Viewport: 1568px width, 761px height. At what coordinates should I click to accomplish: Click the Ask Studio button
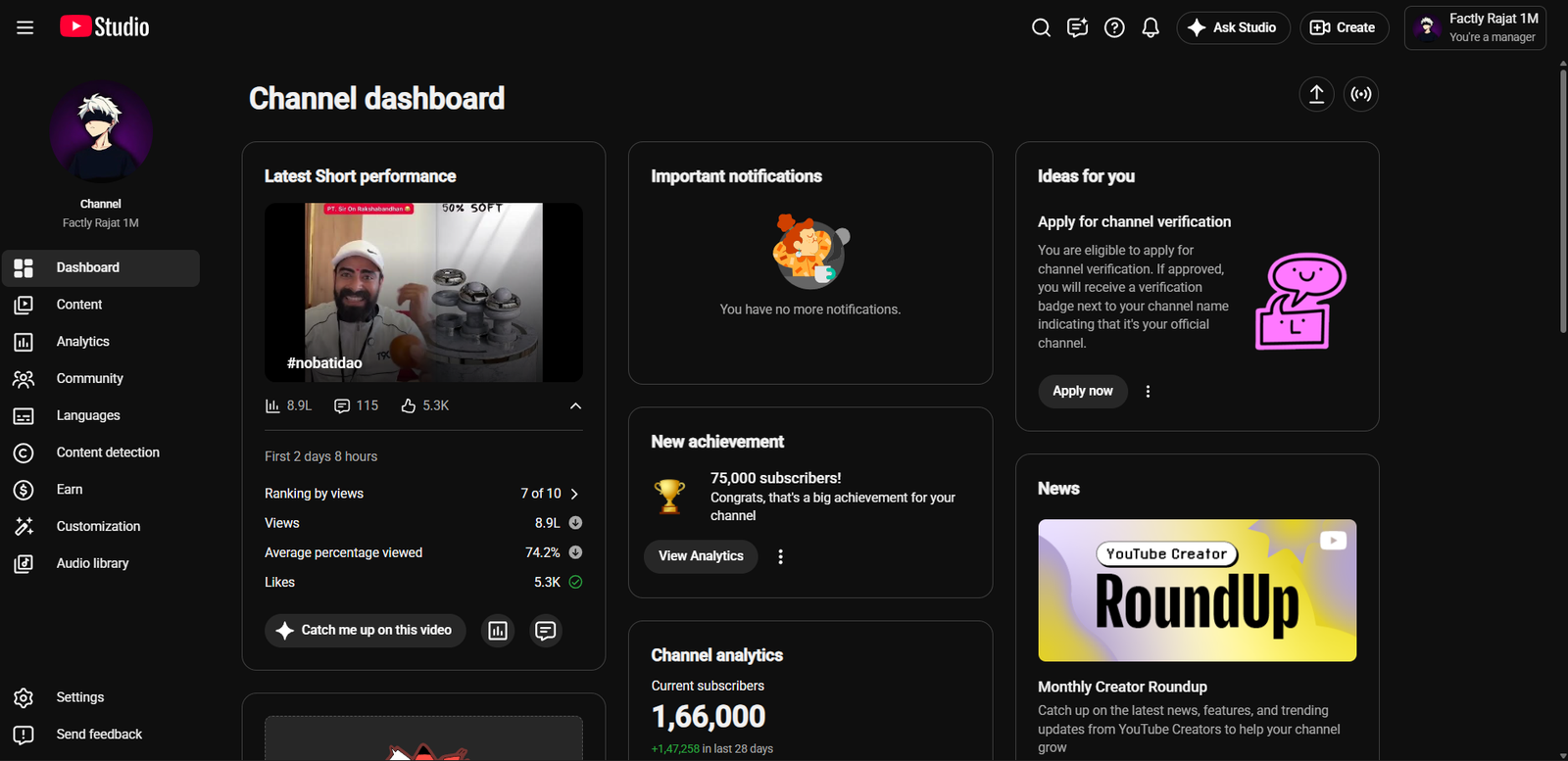pos(1233,27)
